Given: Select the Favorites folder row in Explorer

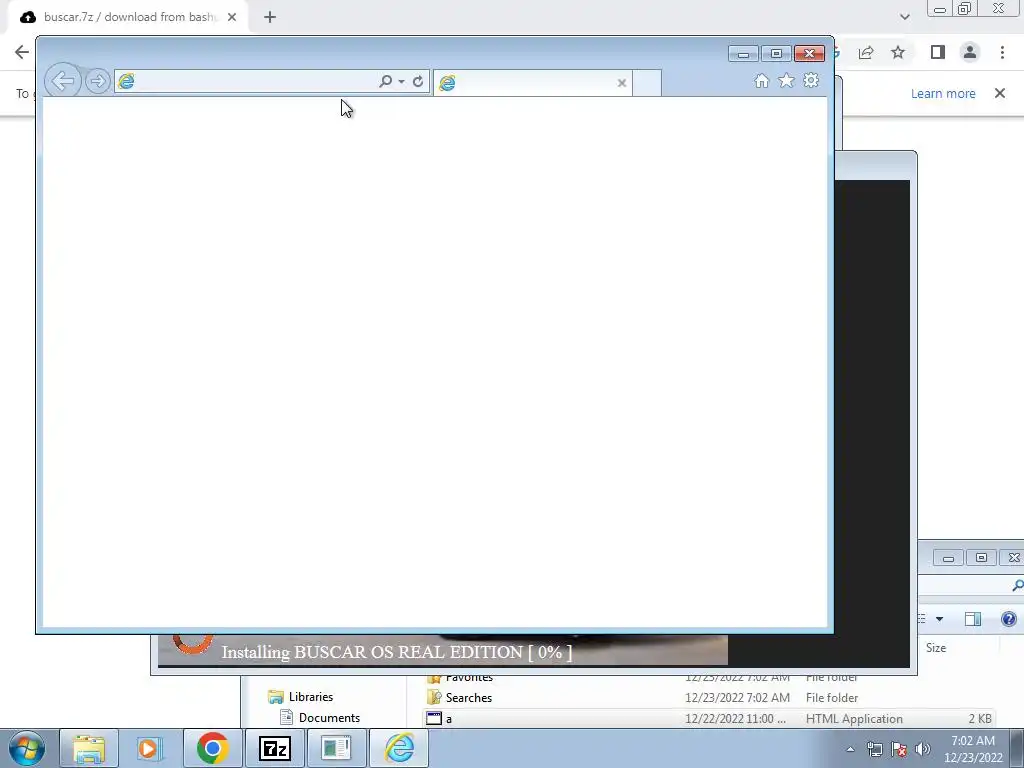Looking at the screenshot, I should click(709, 678).
